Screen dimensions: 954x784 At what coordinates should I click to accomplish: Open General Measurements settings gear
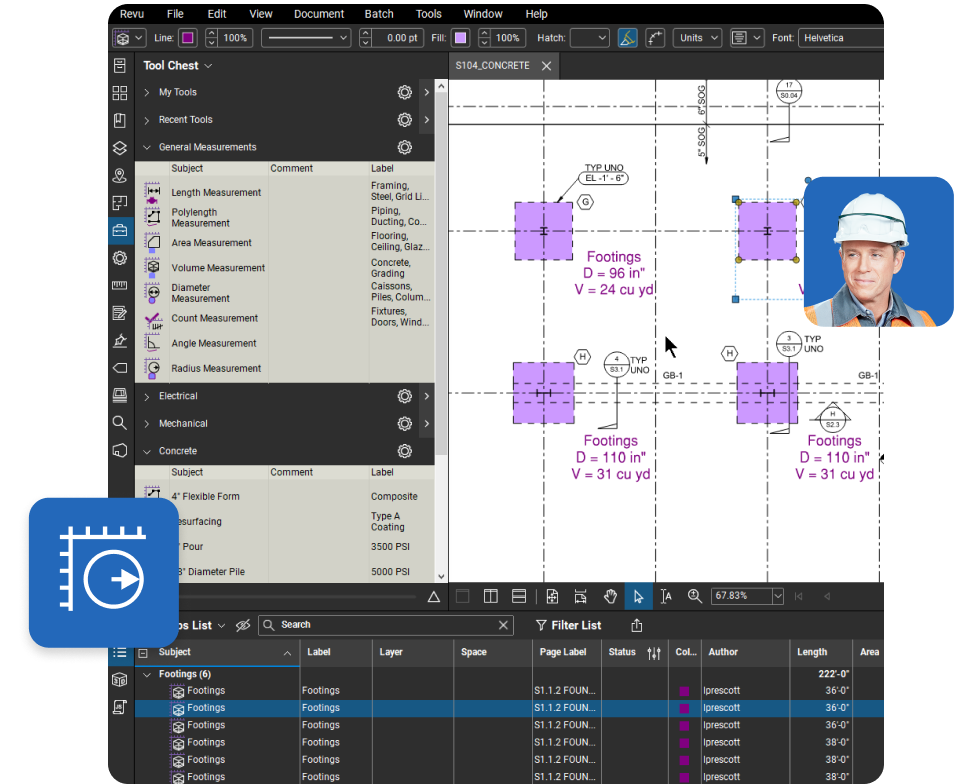pos(404,147)
